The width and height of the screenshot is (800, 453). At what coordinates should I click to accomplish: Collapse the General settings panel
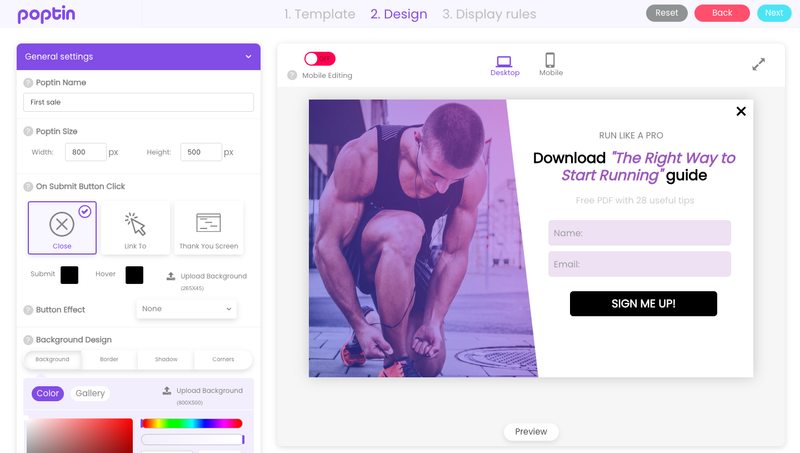[x=248, y=57]
